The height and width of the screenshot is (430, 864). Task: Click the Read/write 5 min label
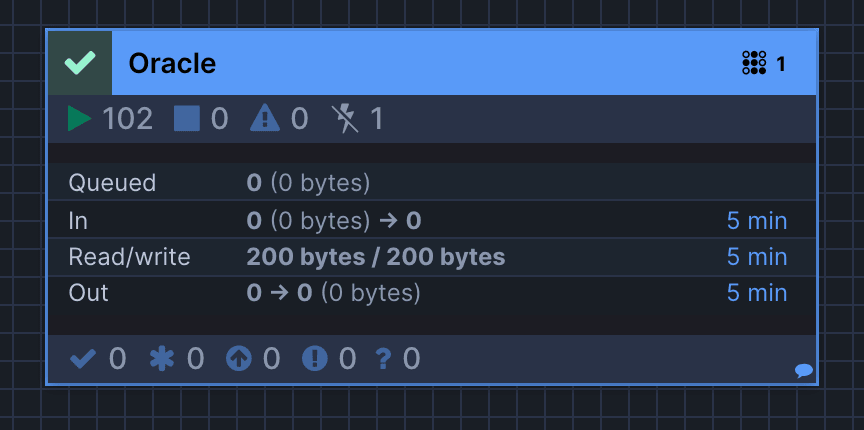[757, 257]
